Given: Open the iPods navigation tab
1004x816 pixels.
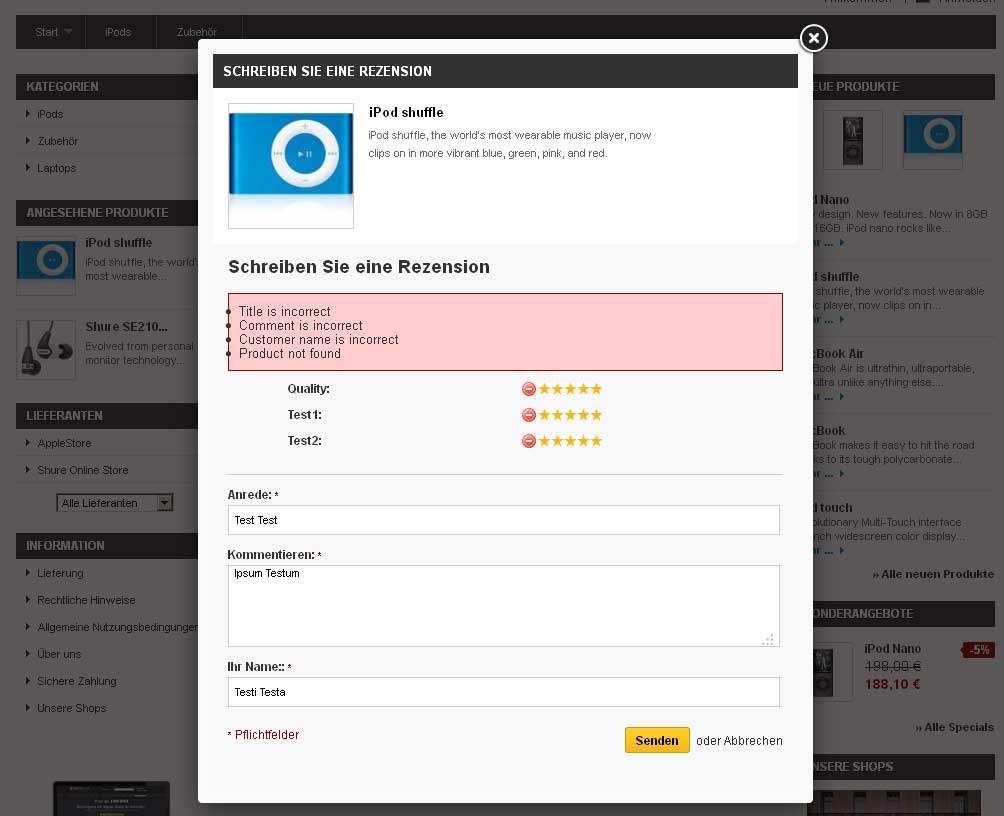Looking at the screenshot, I should click(x=118, y=32).
